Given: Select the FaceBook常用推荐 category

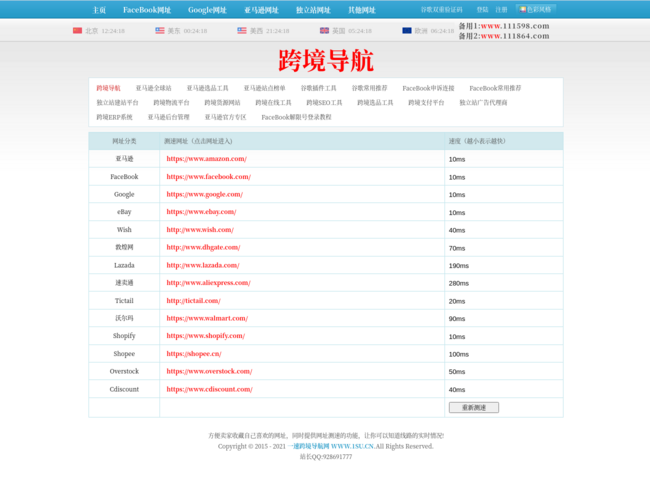Looking at the screenshot, I should 495,88.
